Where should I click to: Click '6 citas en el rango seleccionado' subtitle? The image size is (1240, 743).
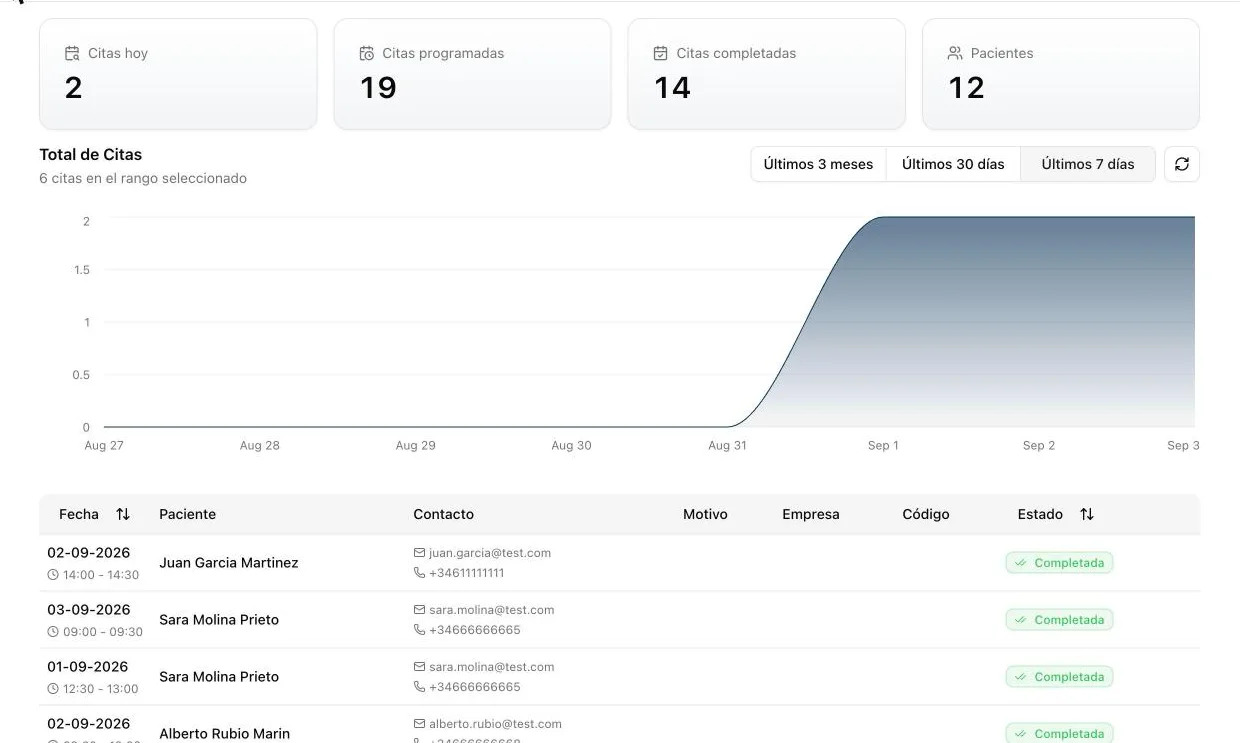click(143, 179)
